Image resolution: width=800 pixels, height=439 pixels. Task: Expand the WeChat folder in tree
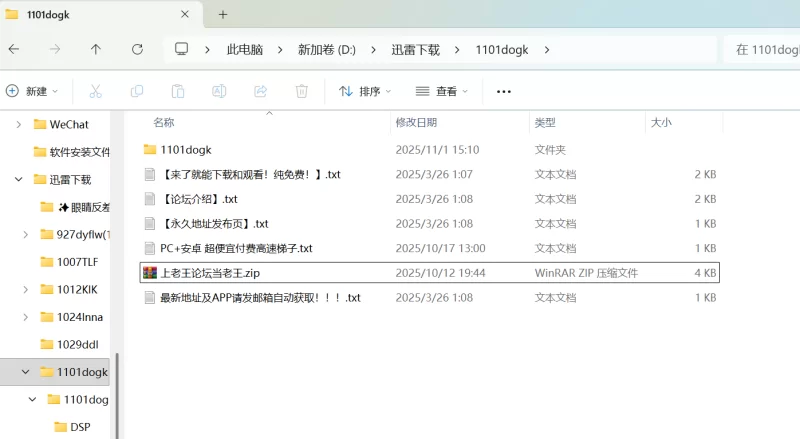click(x=19, y=125)
